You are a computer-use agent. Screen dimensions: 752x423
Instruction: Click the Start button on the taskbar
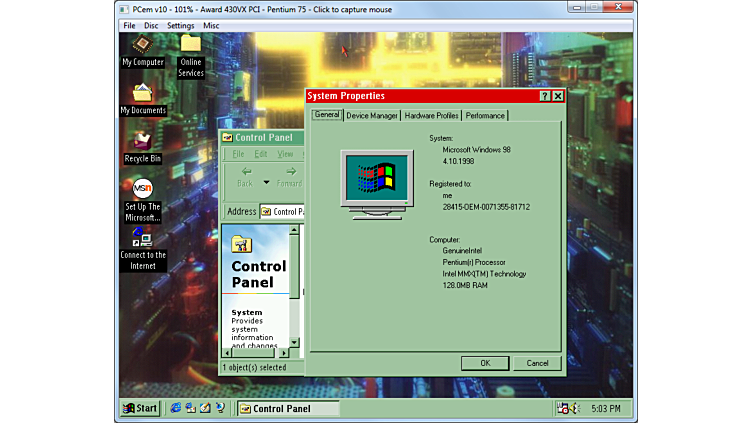[141, 408]
